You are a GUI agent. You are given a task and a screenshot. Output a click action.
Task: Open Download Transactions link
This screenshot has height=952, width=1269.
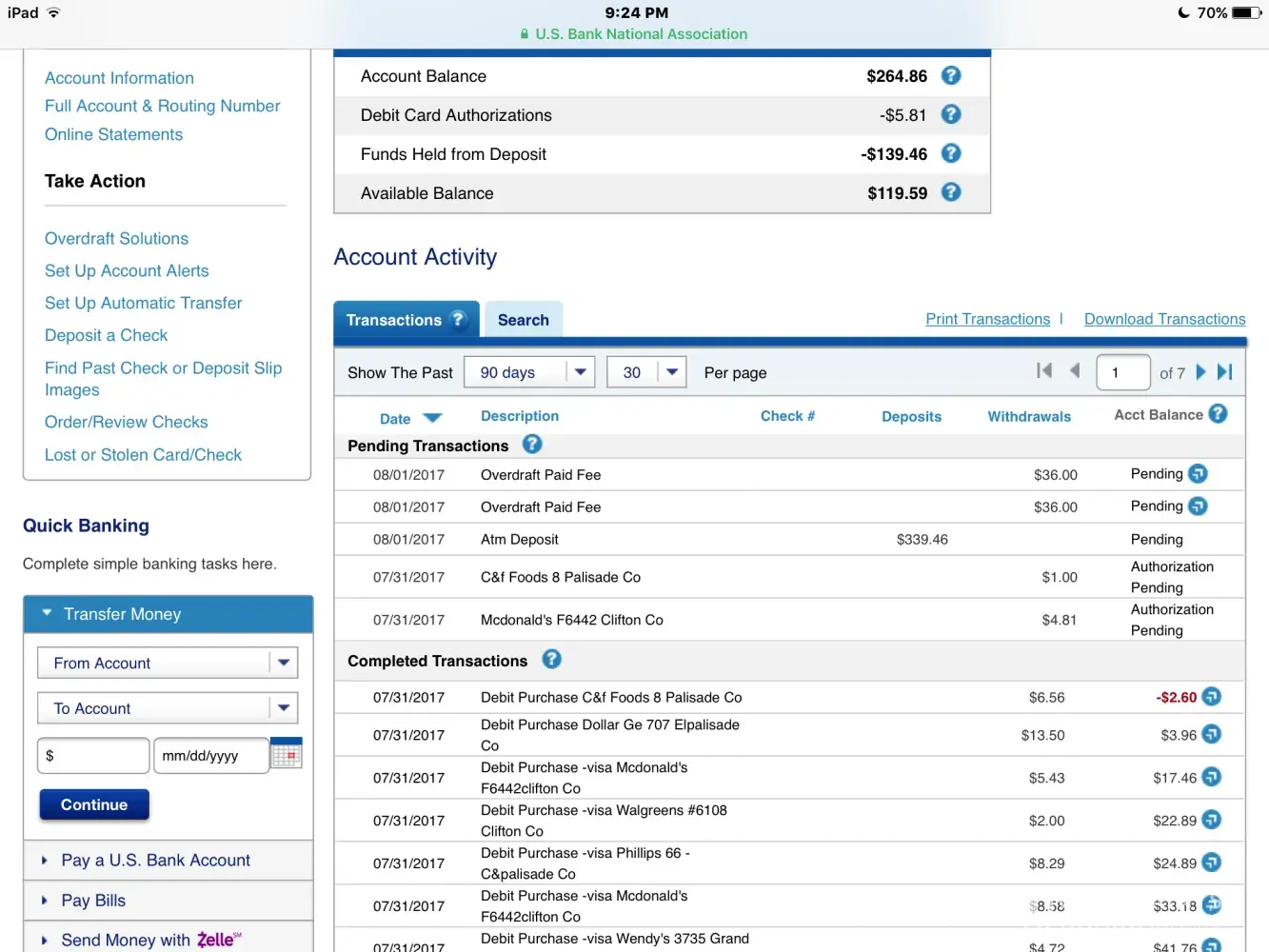1164,319
